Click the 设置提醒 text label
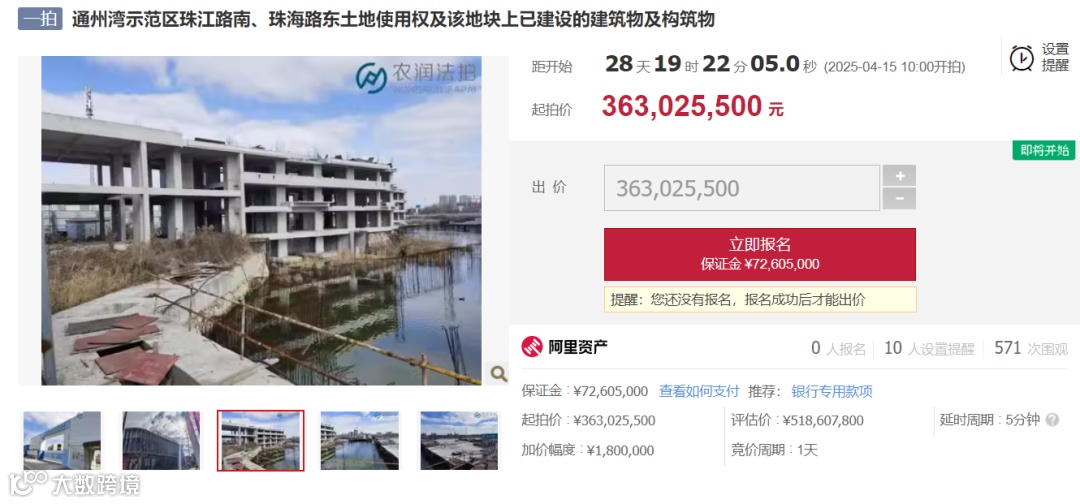This screenshot has width=1080, height=504. click(1055, 58)
